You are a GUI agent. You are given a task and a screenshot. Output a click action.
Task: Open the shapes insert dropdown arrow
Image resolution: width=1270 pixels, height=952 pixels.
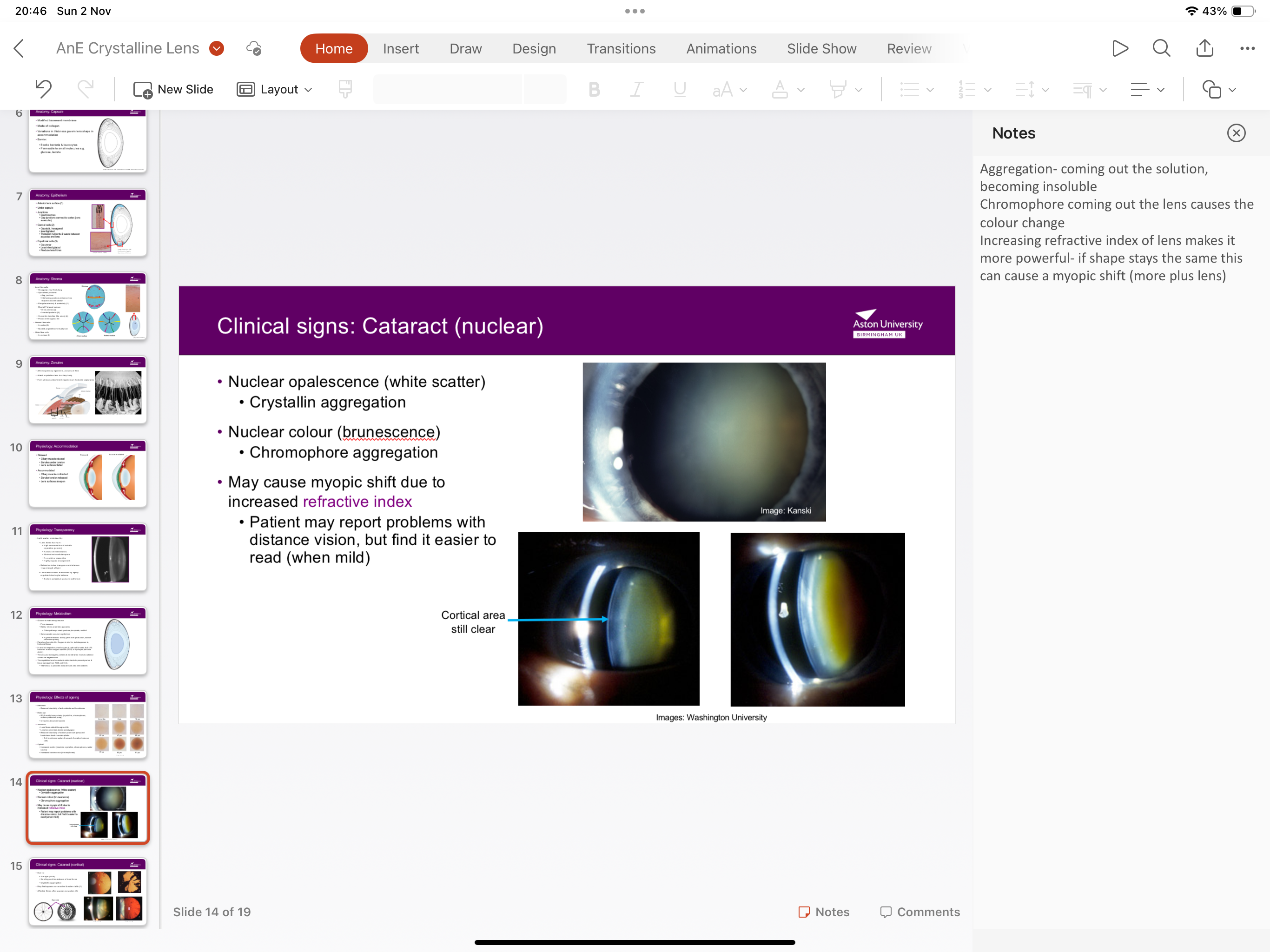point(1232,90)
